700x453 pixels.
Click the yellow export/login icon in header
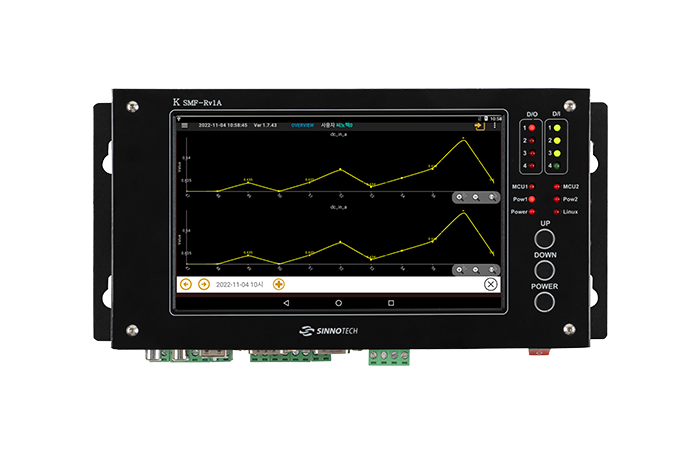479,126
